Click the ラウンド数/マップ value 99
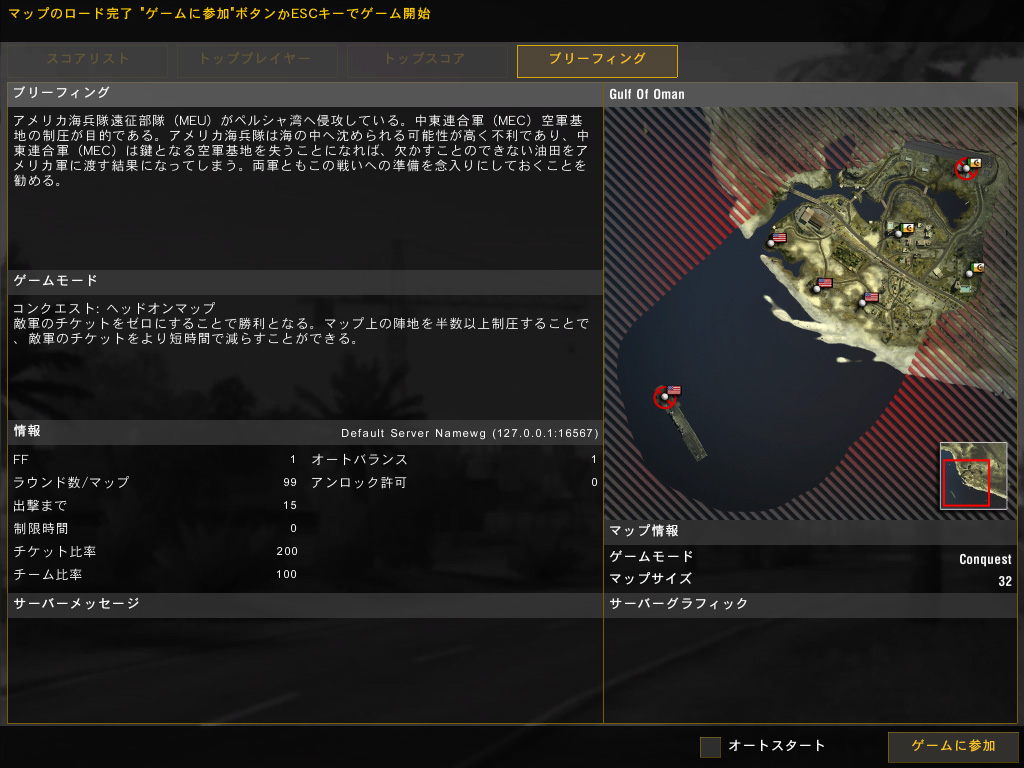The width and height of the screenshot is (1024, 768). [290, 482]
